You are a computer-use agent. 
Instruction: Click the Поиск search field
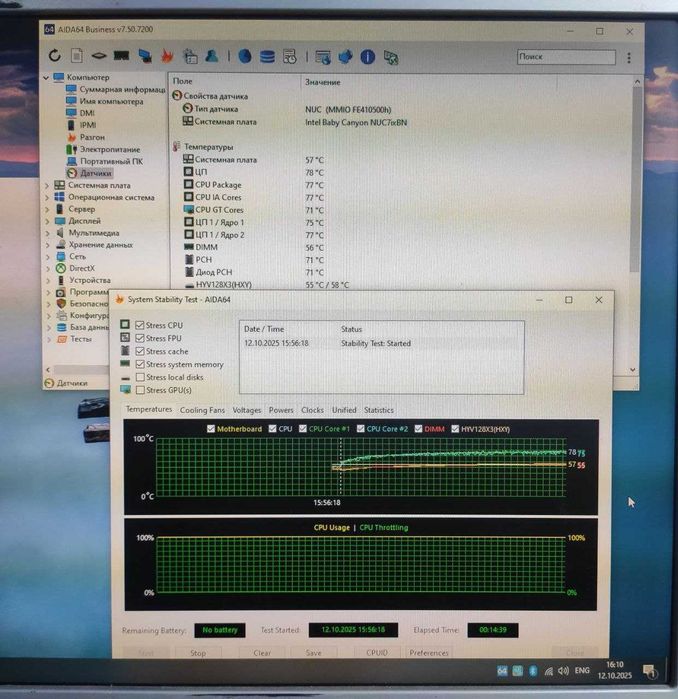point(566,57)
